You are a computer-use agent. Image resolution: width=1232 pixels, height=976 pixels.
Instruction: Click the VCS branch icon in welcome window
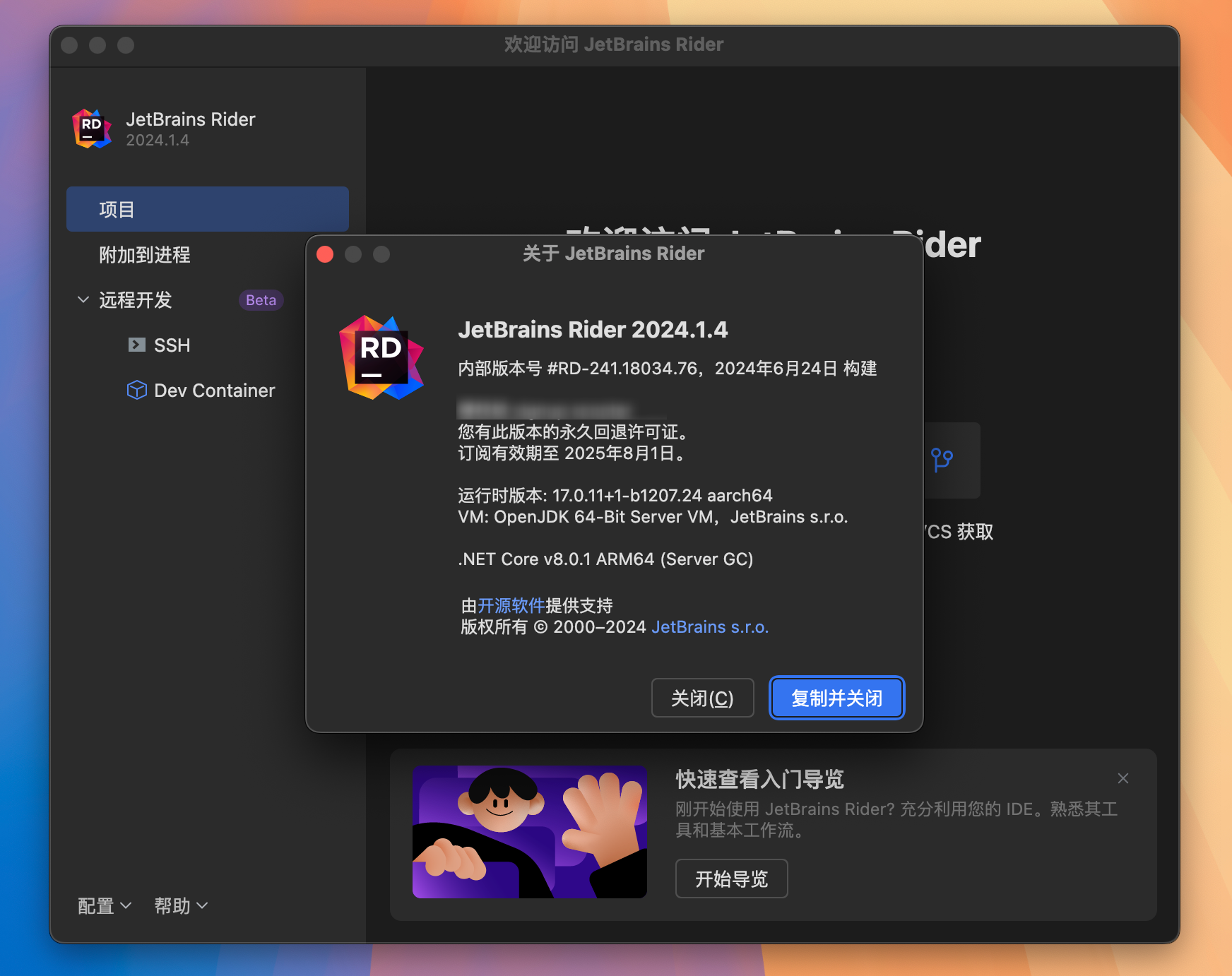pyautogui.click(x=942, y=460)
